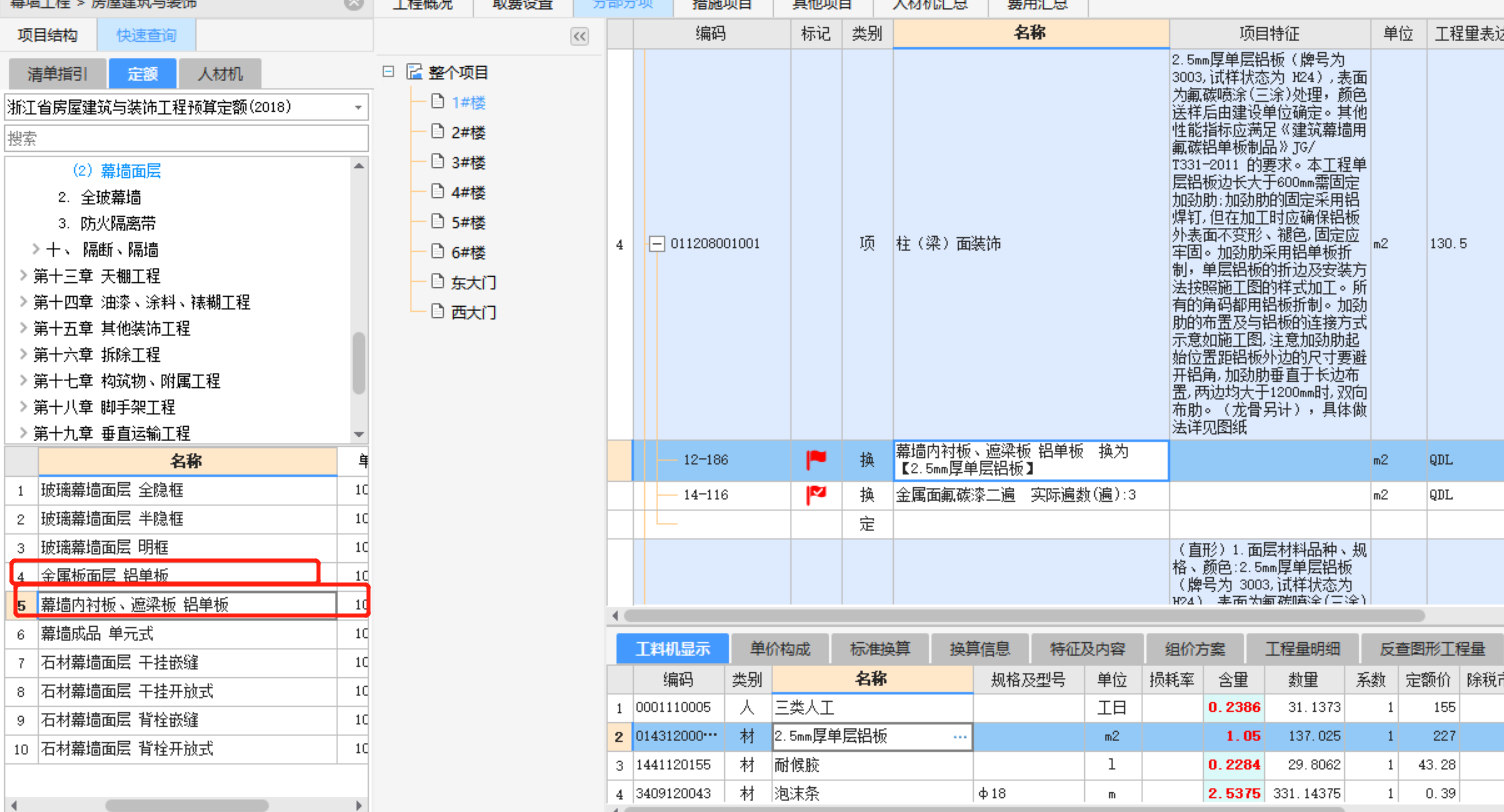The image size is (1504, 812).
Task: Click the ellipsis button in 2.5mm厚单层铝板 cell
Action: click(x=960, y=737)
